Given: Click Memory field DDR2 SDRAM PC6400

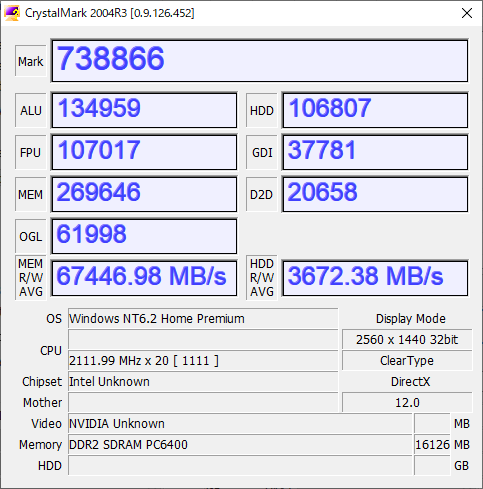Looking at the screenshot, I should 240,445.
